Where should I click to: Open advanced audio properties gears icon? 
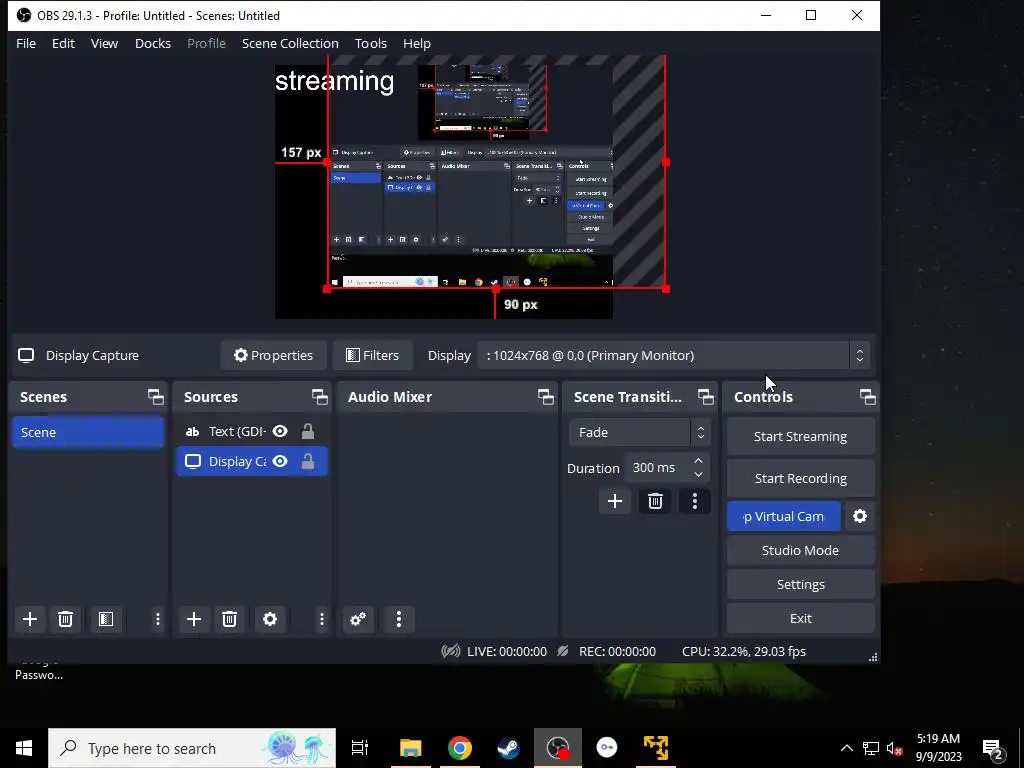click(x=358, y=619)
